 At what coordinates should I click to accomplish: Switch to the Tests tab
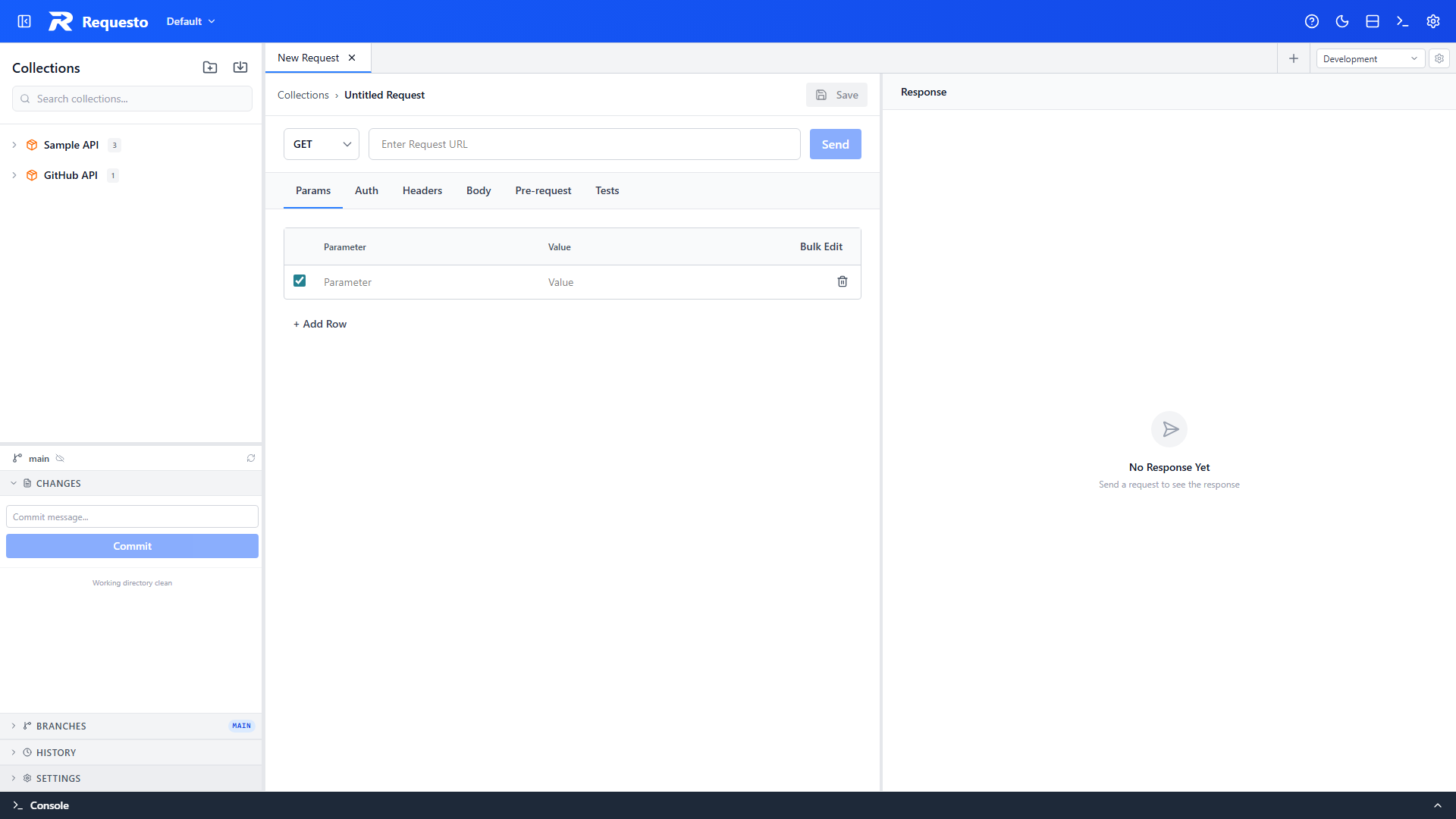pyautogui.click(x=607, y=190)
